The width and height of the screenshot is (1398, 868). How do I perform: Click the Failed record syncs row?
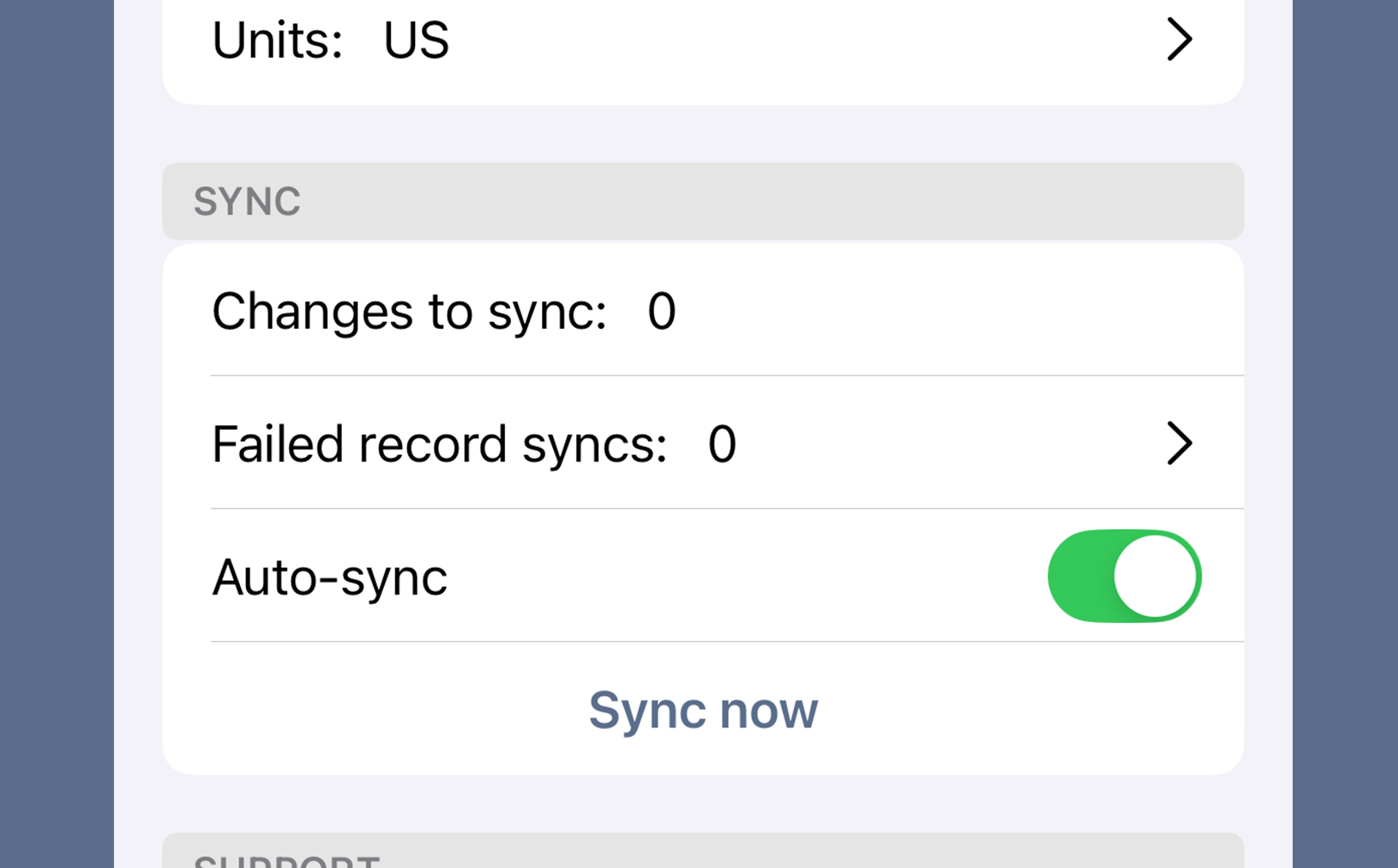(604, 443)
